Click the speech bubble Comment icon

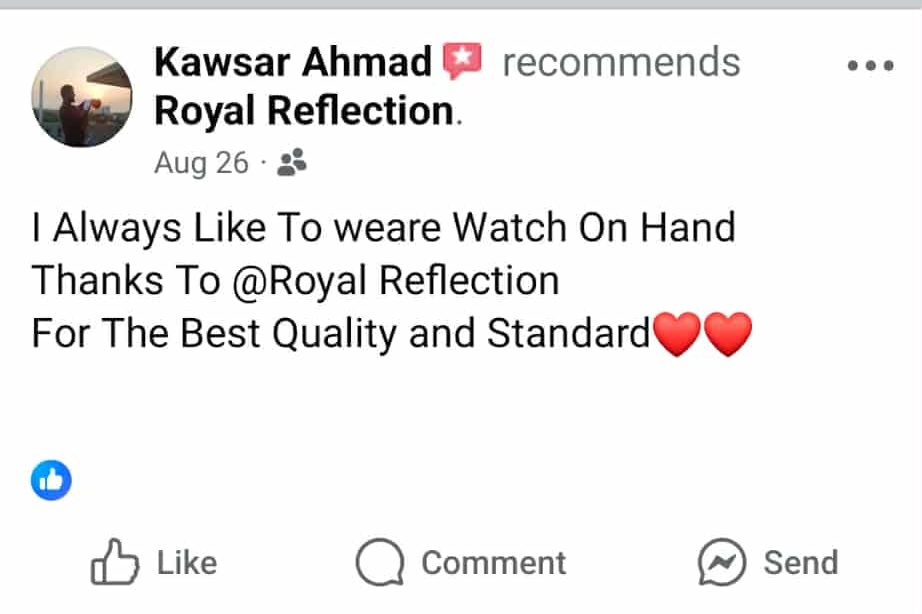[x=380, y=562]
